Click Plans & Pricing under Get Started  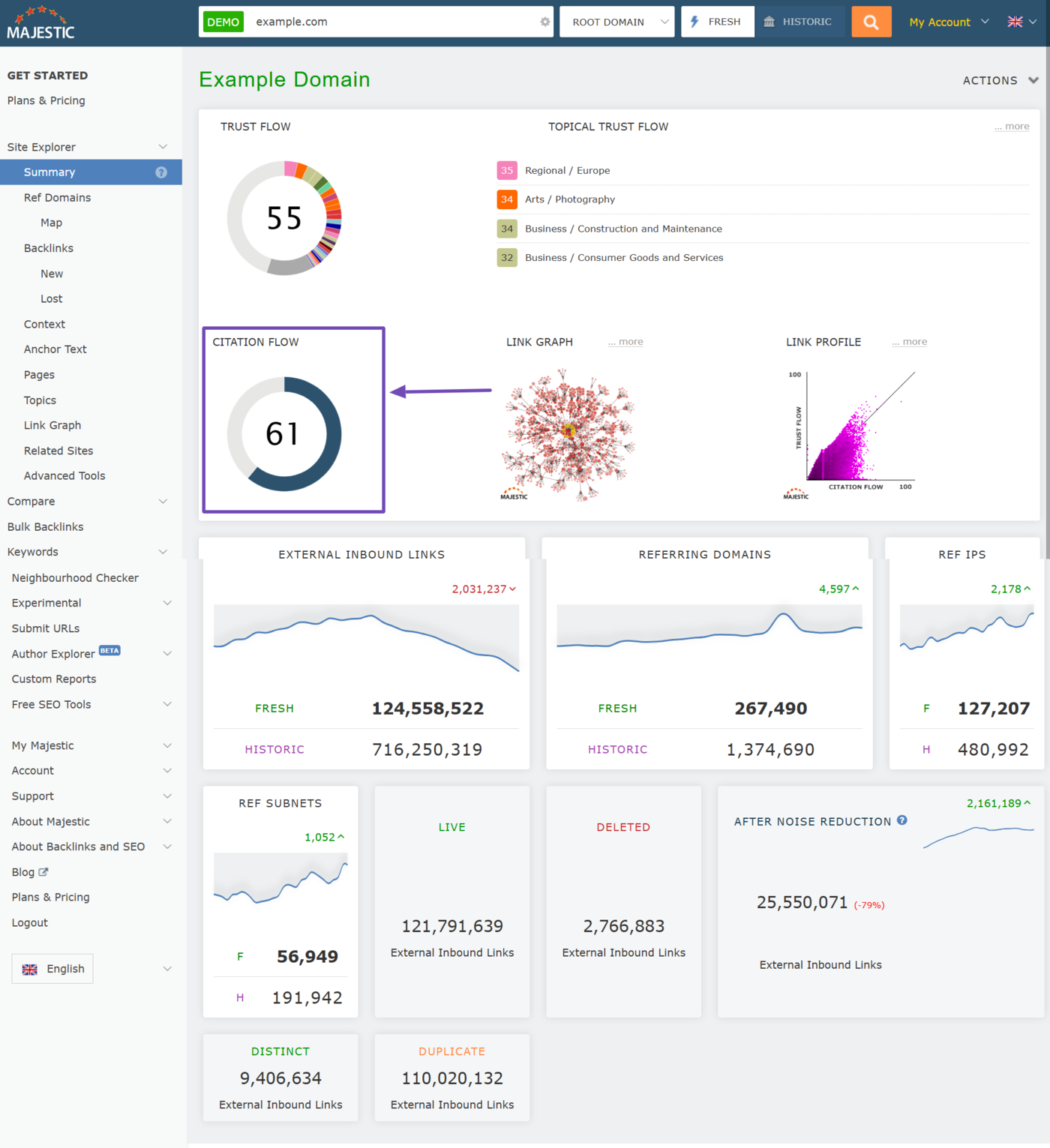click(46, 100)
